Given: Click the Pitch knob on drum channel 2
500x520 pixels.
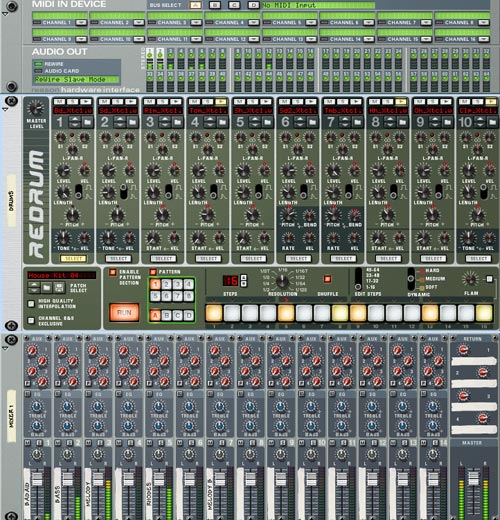Looking at the screenshot, I should click(x=117, y=215).
